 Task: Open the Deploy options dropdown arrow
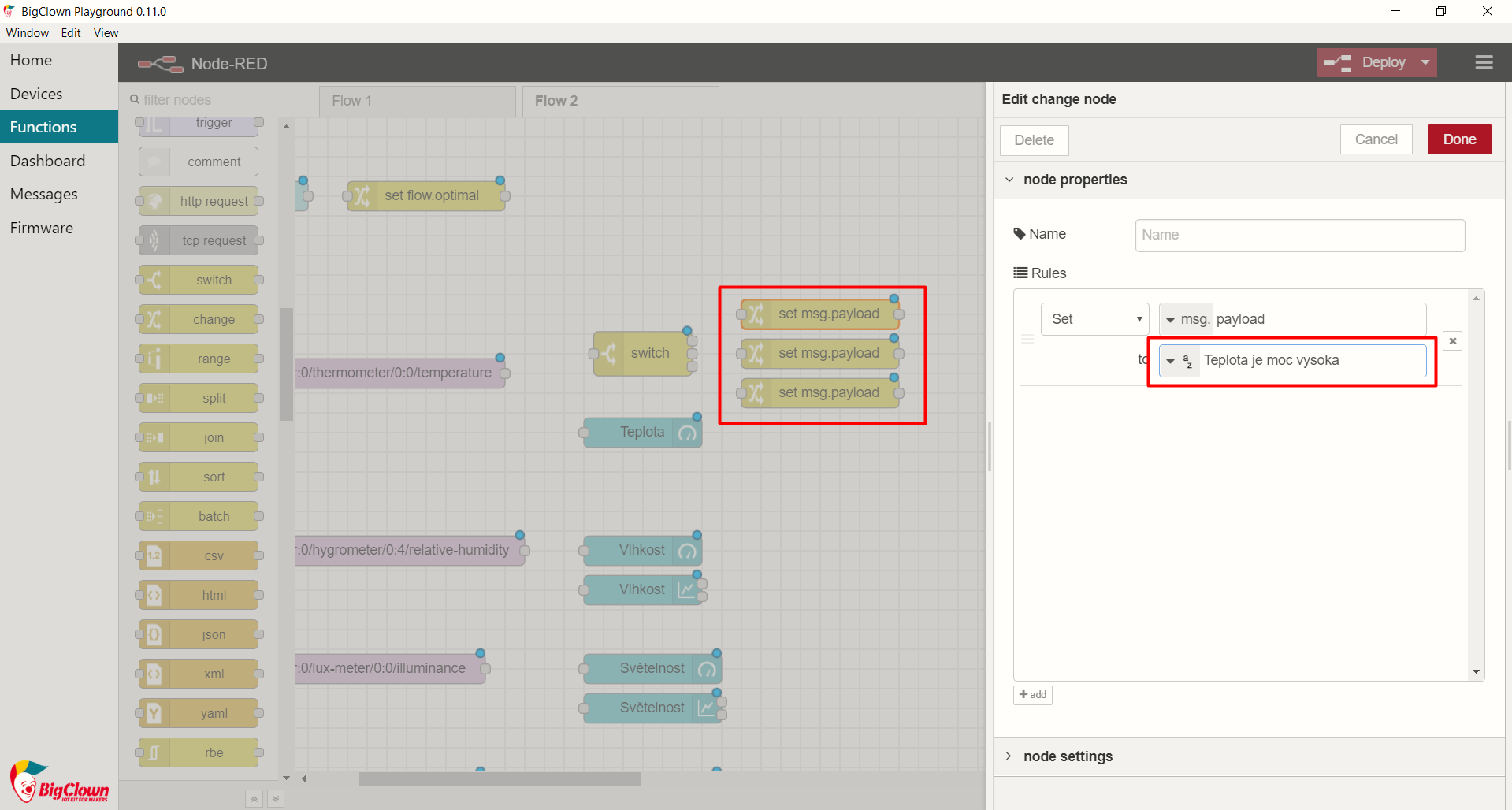(1425, 62)
